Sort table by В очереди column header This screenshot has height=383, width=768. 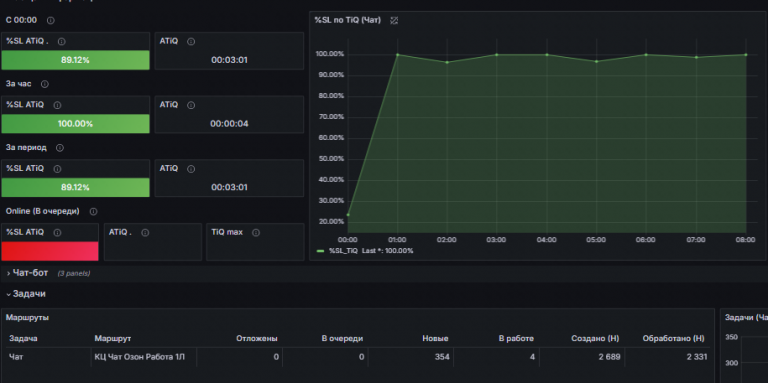tap(342, 338)
